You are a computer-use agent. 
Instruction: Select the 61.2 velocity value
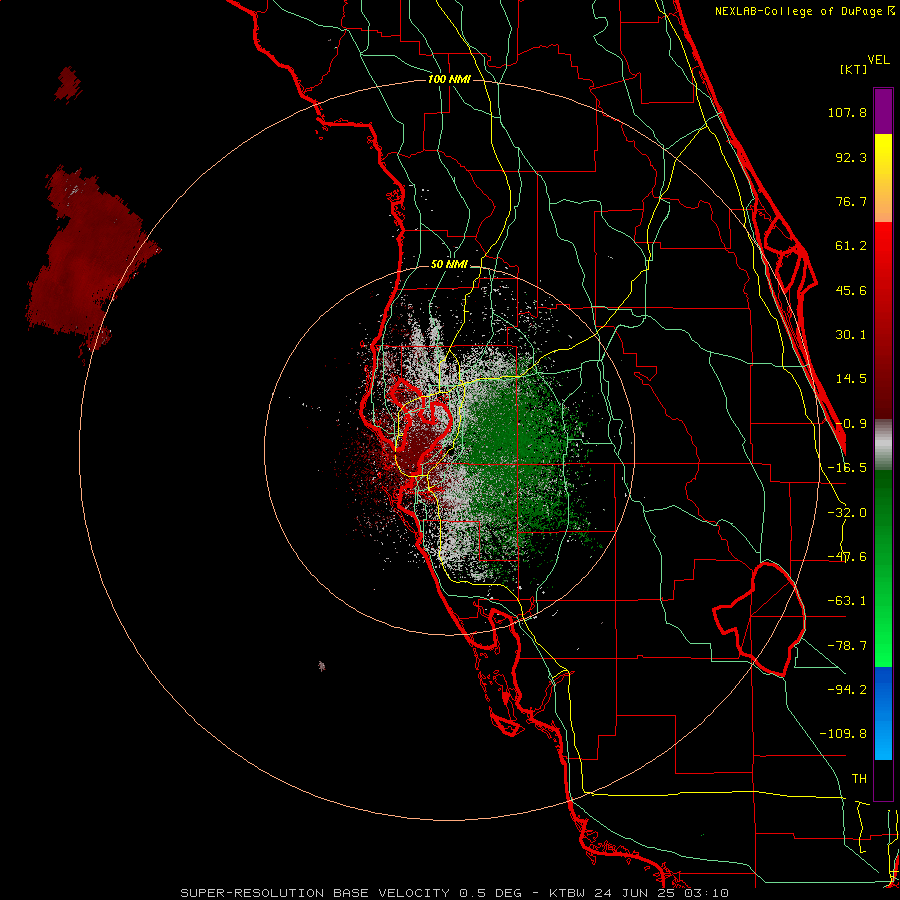pos(851,246)
